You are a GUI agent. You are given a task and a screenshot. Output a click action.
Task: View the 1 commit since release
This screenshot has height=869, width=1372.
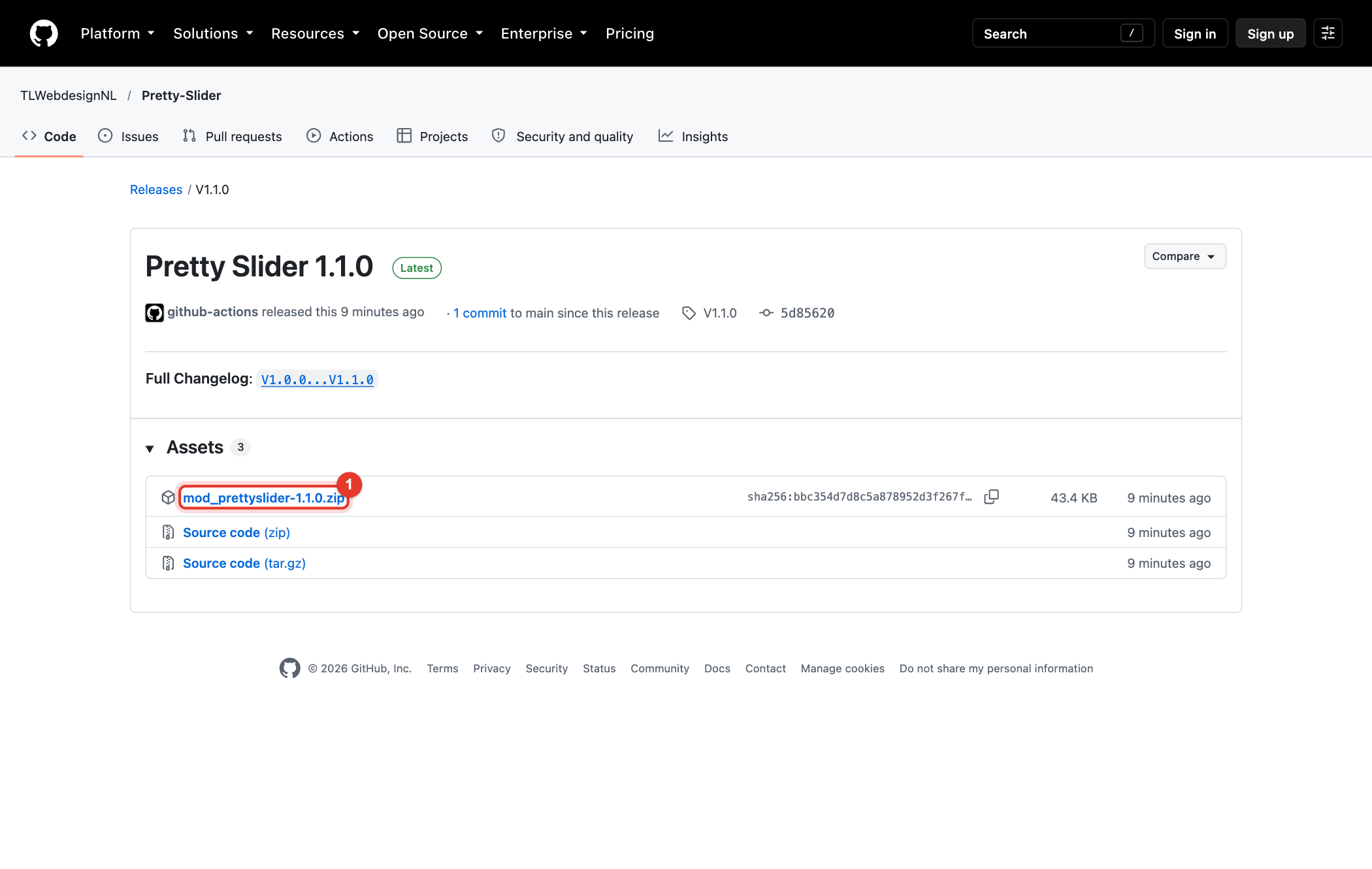pos(480,313)
